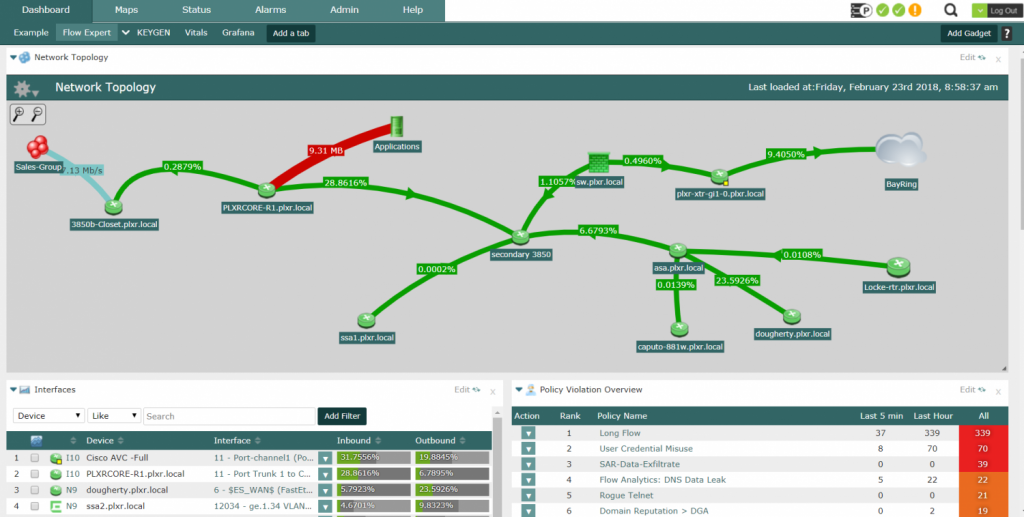Viewport: 1024px width, 517px height.
Task: Click the ssa2.plxr.local device type icon
Action: point(56,506)
